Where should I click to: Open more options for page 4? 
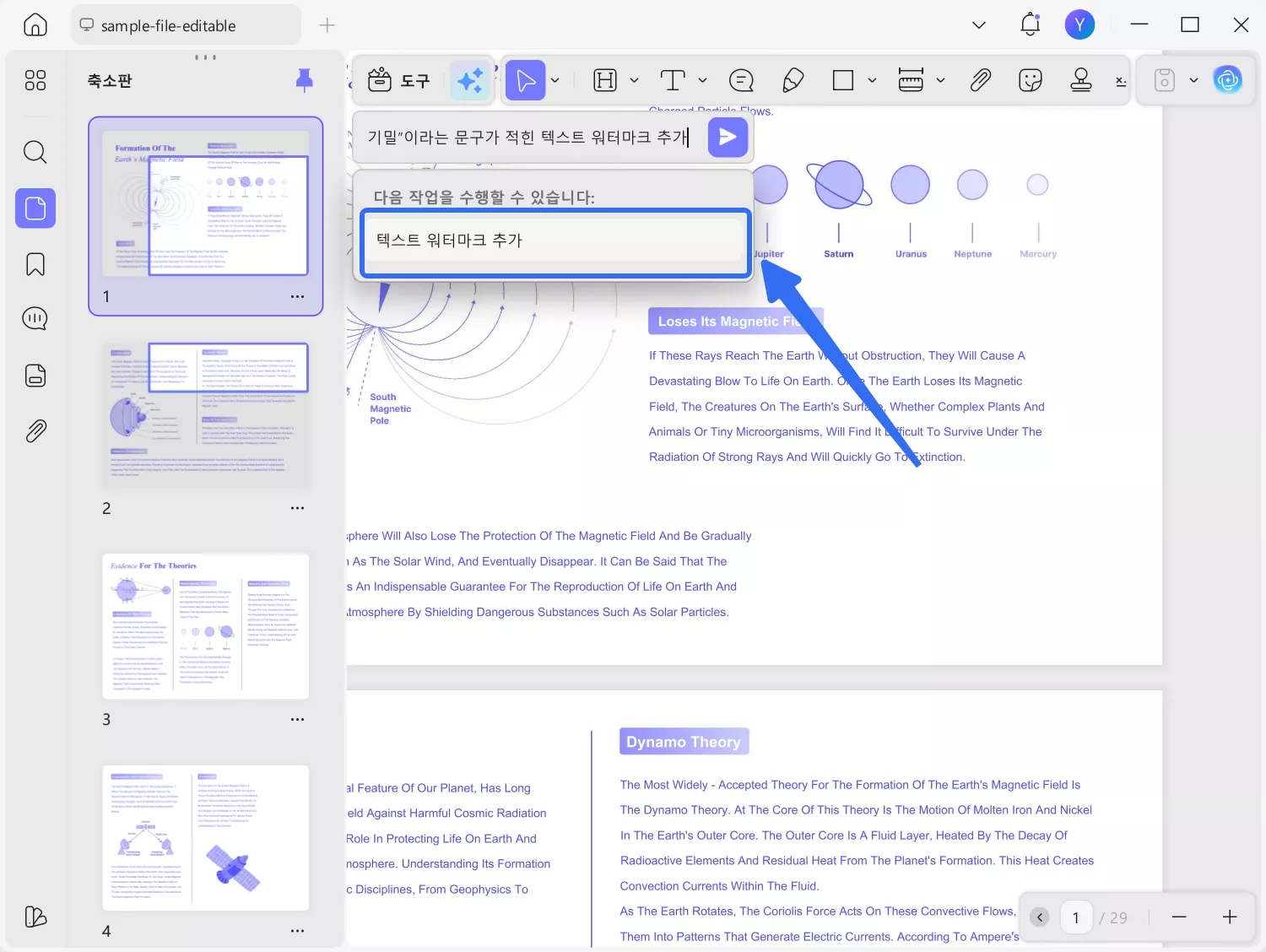[298, 931]
